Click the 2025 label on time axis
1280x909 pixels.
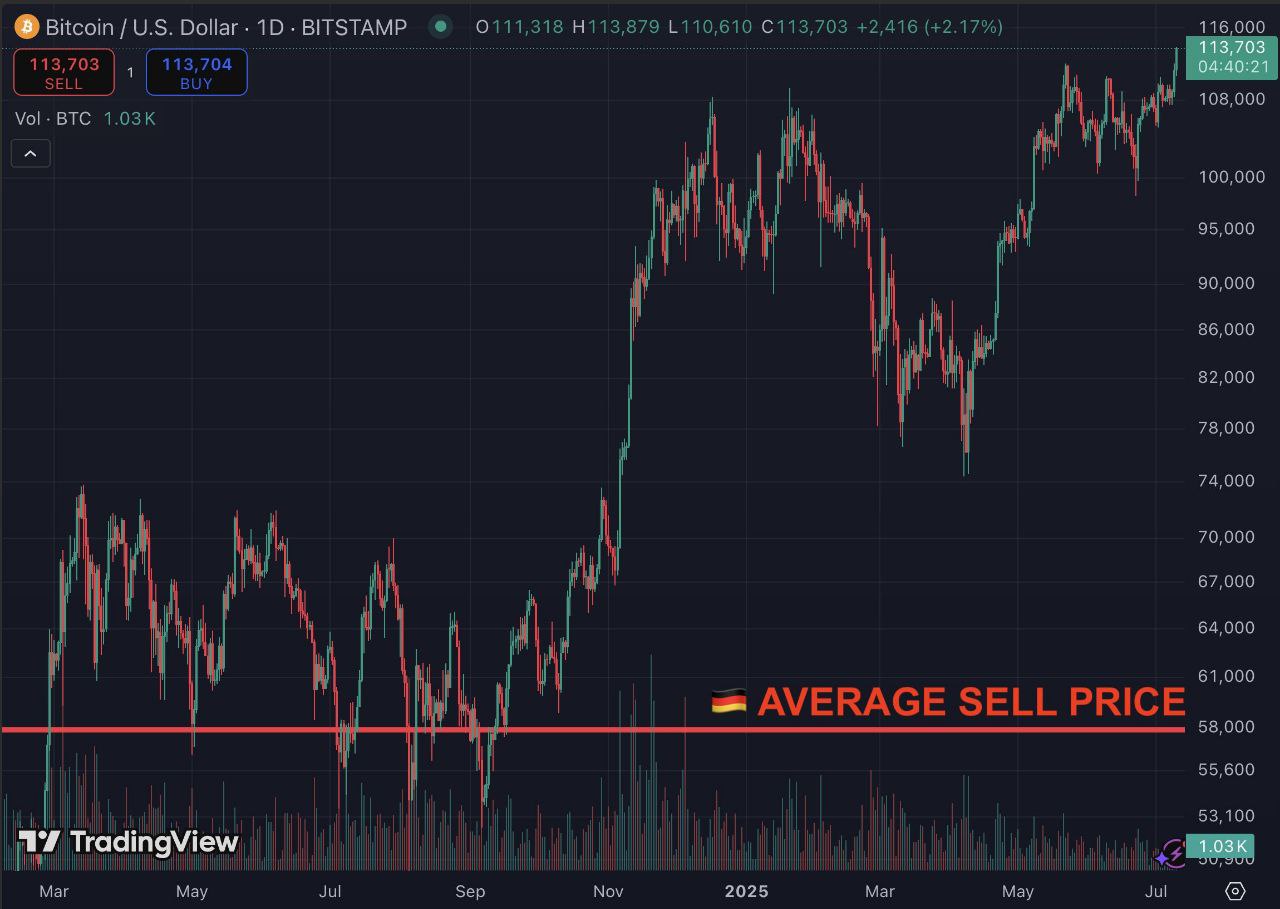[x=745, y=890]
